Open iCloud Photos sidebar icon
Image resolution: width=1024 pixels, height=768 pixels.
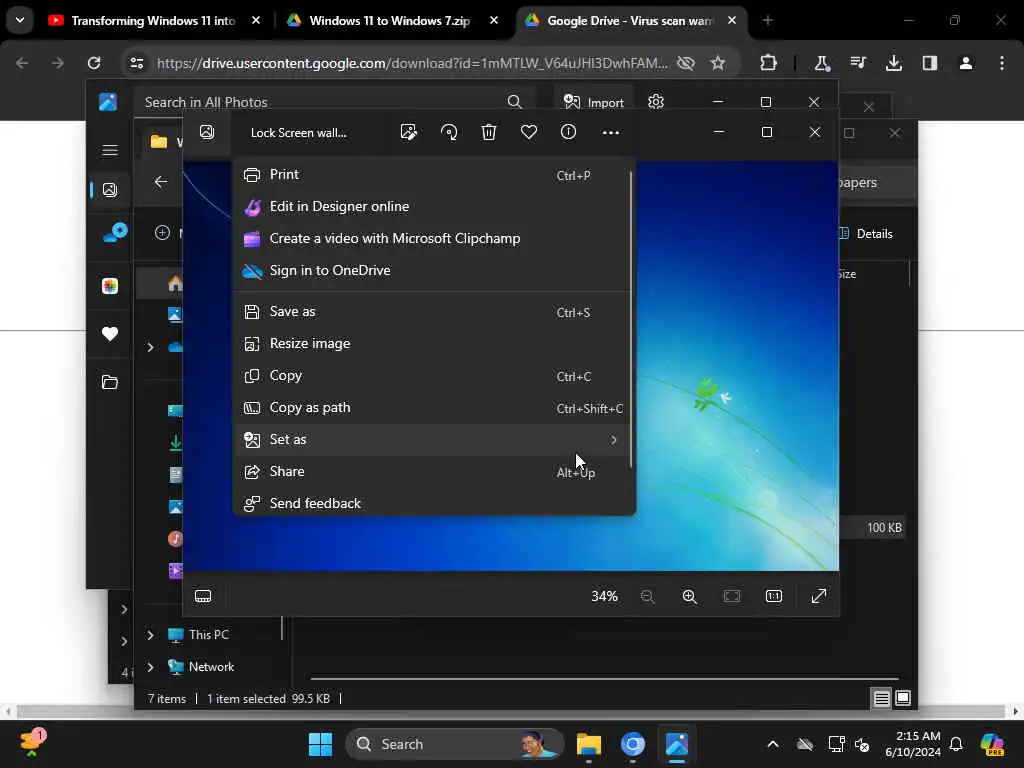(110, 285)
